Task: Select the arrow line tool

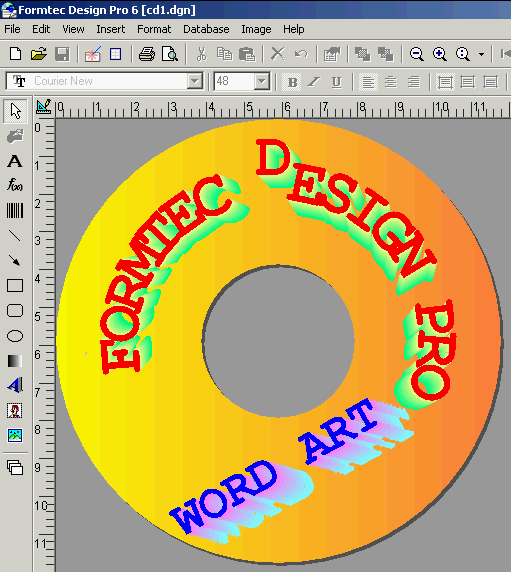Action: pos(15,260)
